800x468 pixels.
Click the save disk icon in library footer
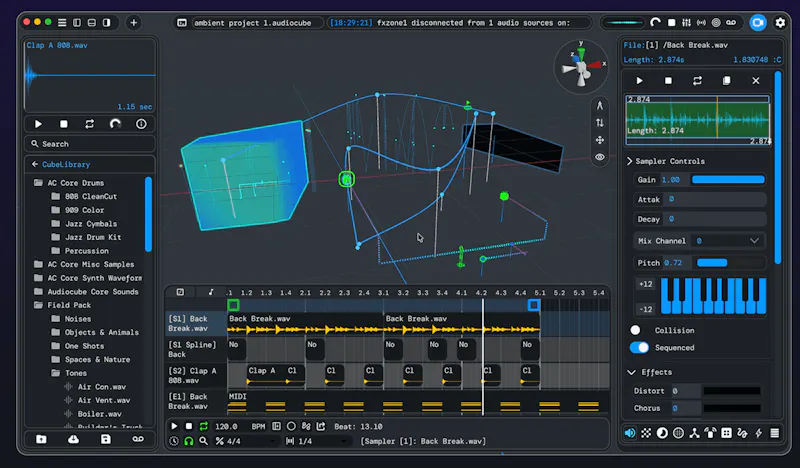tap(106, 439)
